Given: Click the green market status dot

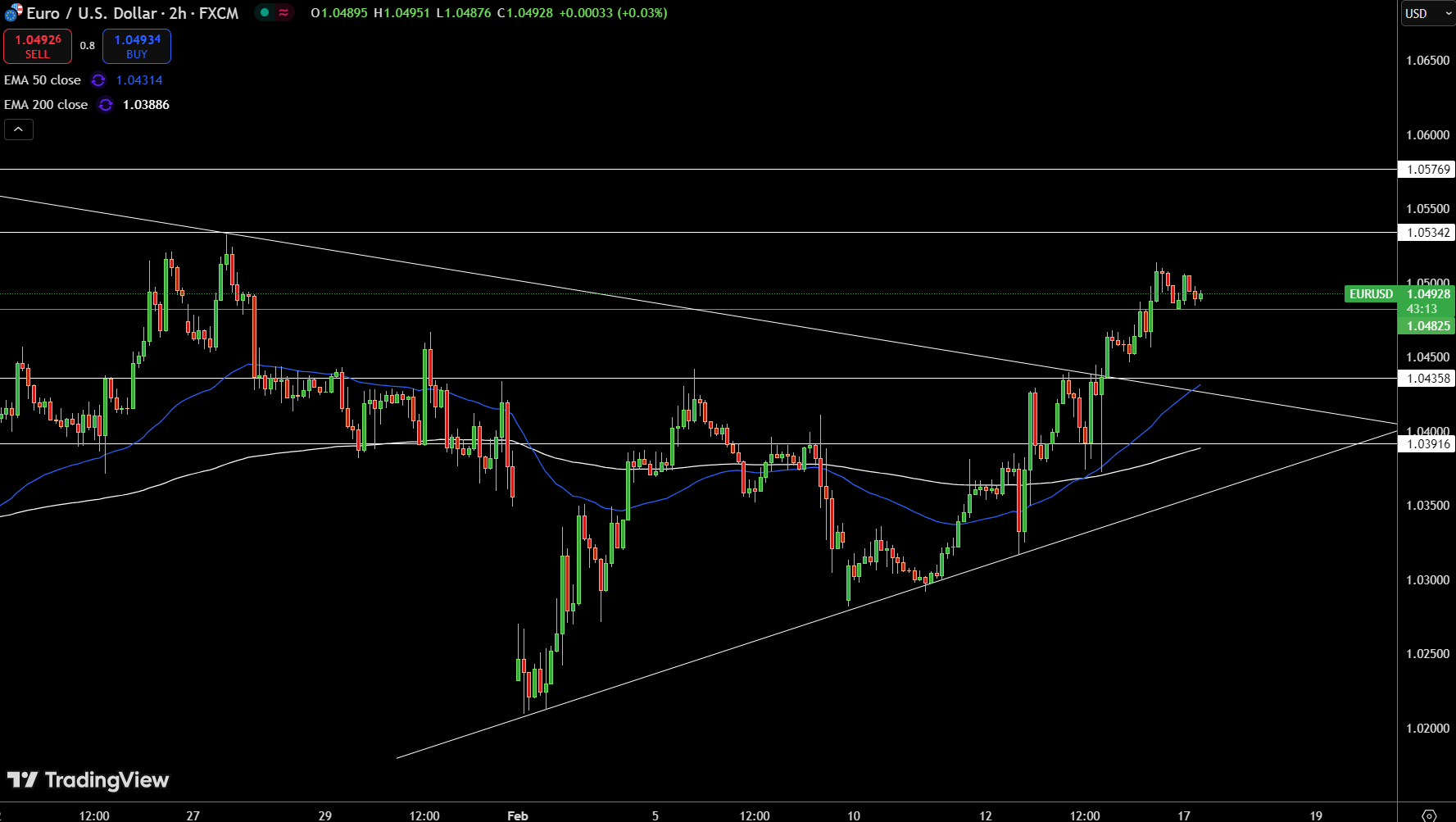Looking at the screenshot, I should tap(265, 12).
